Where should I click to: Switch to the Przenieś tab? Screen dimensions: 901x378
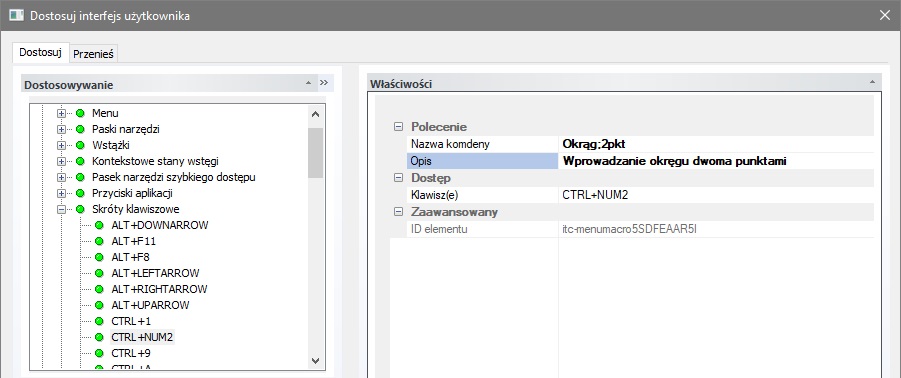coord(94,54)
